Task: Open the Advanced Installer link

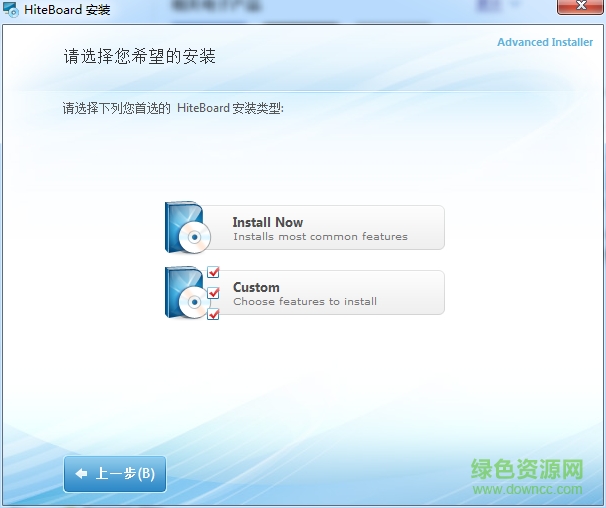Action: pyautogui.click(x=544, y=42)
